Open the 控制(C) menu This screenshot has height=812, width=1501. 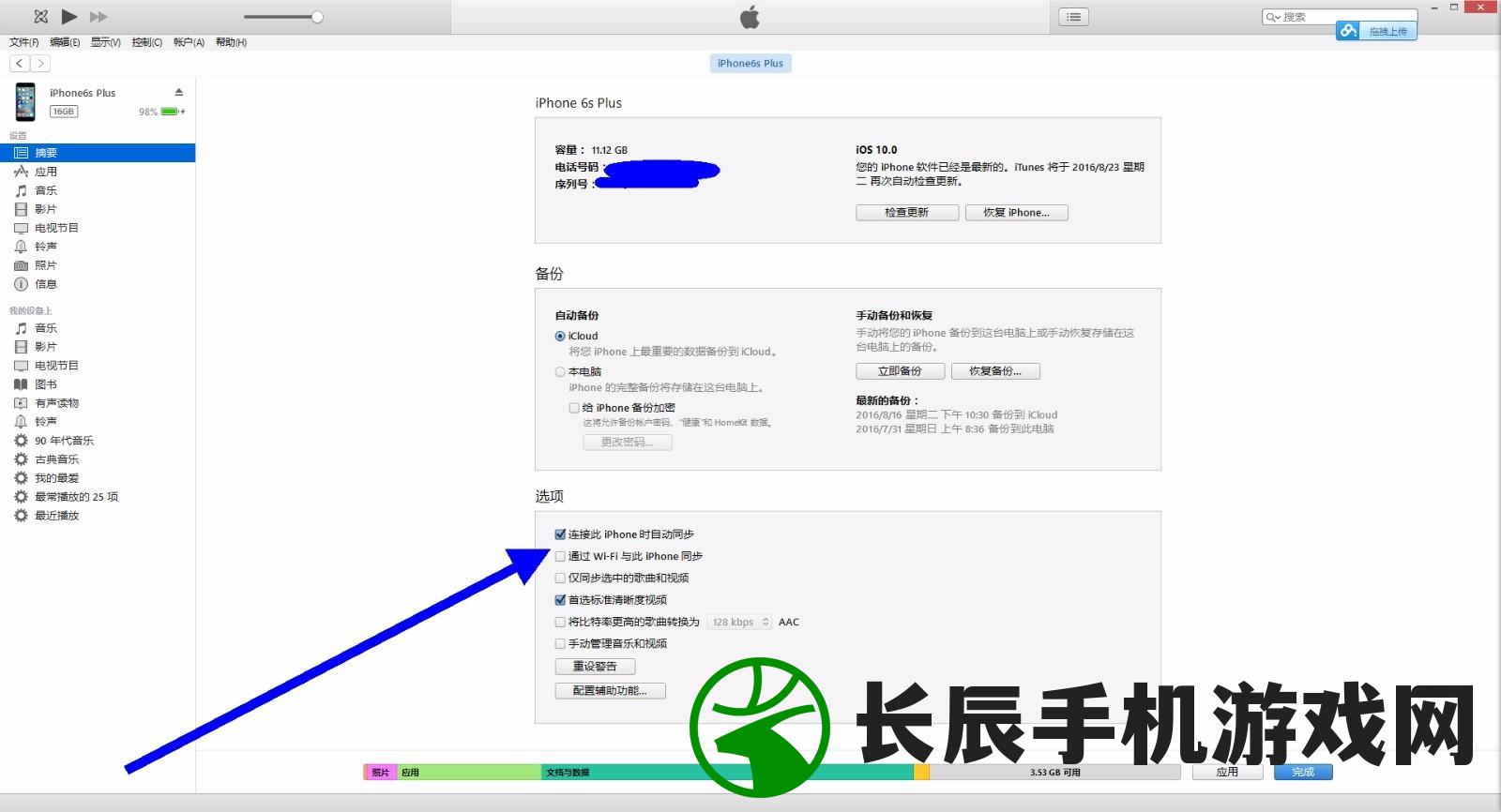(147, 42)
